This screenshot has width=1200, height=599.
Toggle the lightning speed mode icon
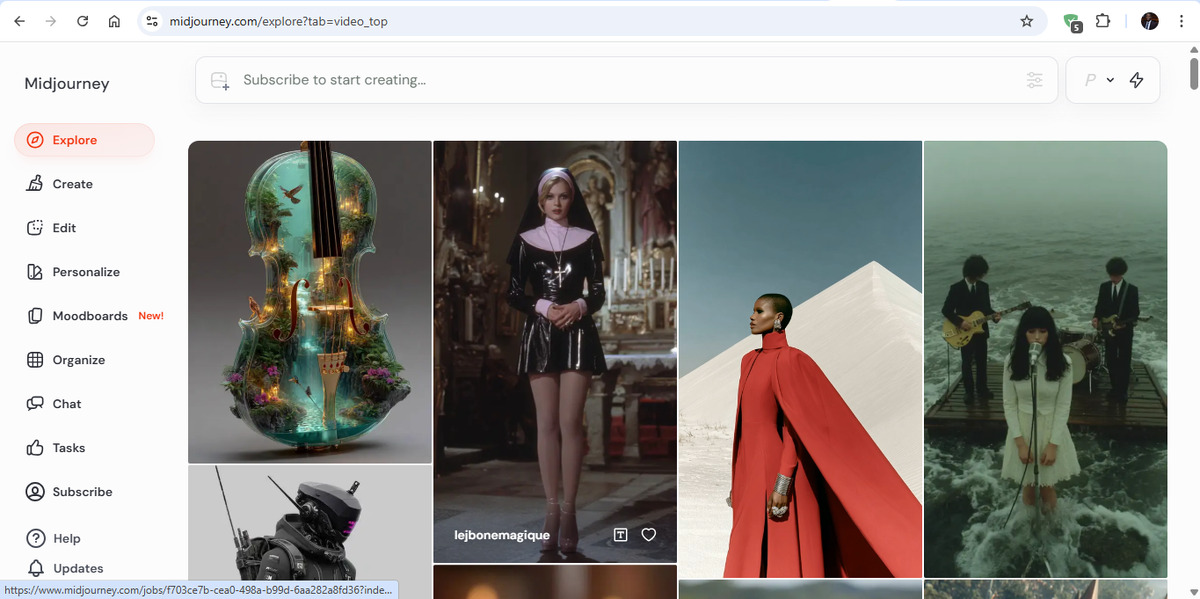tap(1136, 80)
